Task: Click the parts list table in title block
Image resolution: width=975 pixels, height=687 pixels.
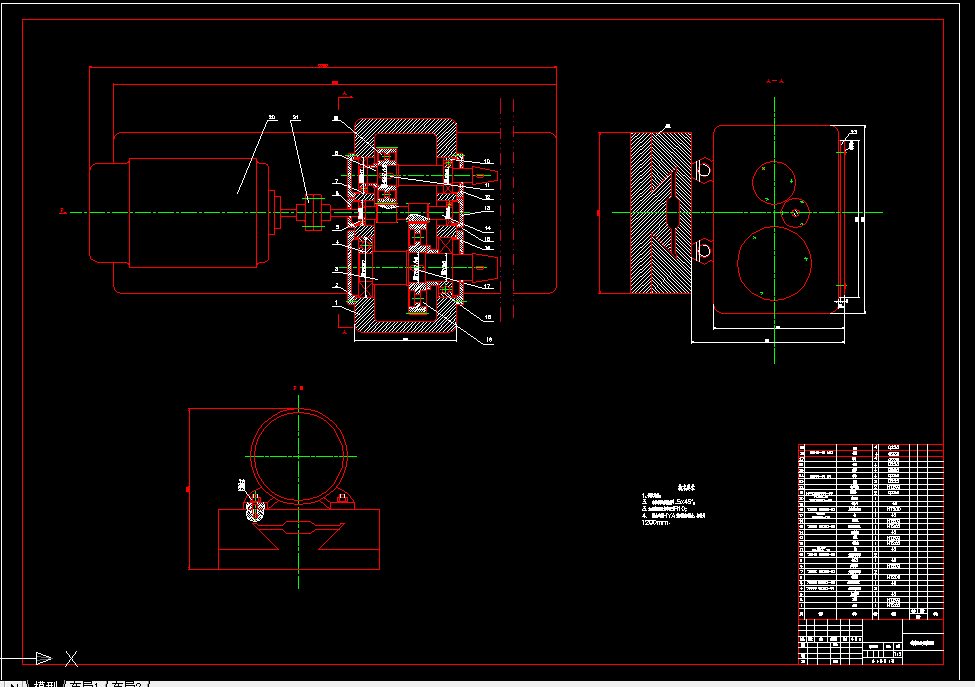Action: click(x=871, y=532)
